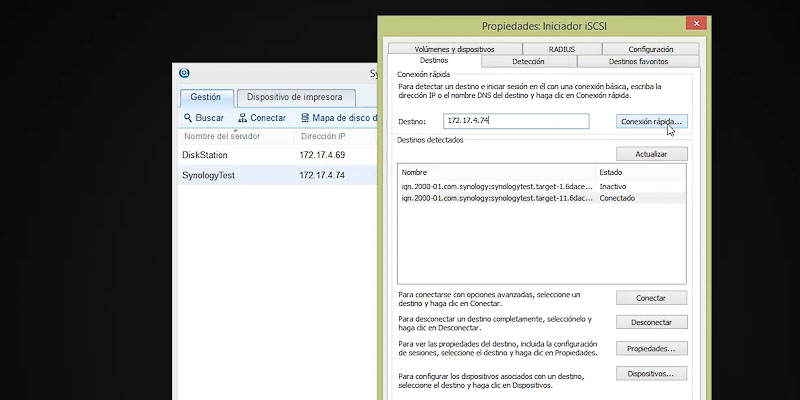This screenshot has height=400, width=800.
Task: Click the Conectado status cell
Action: (x=617, y=198)
